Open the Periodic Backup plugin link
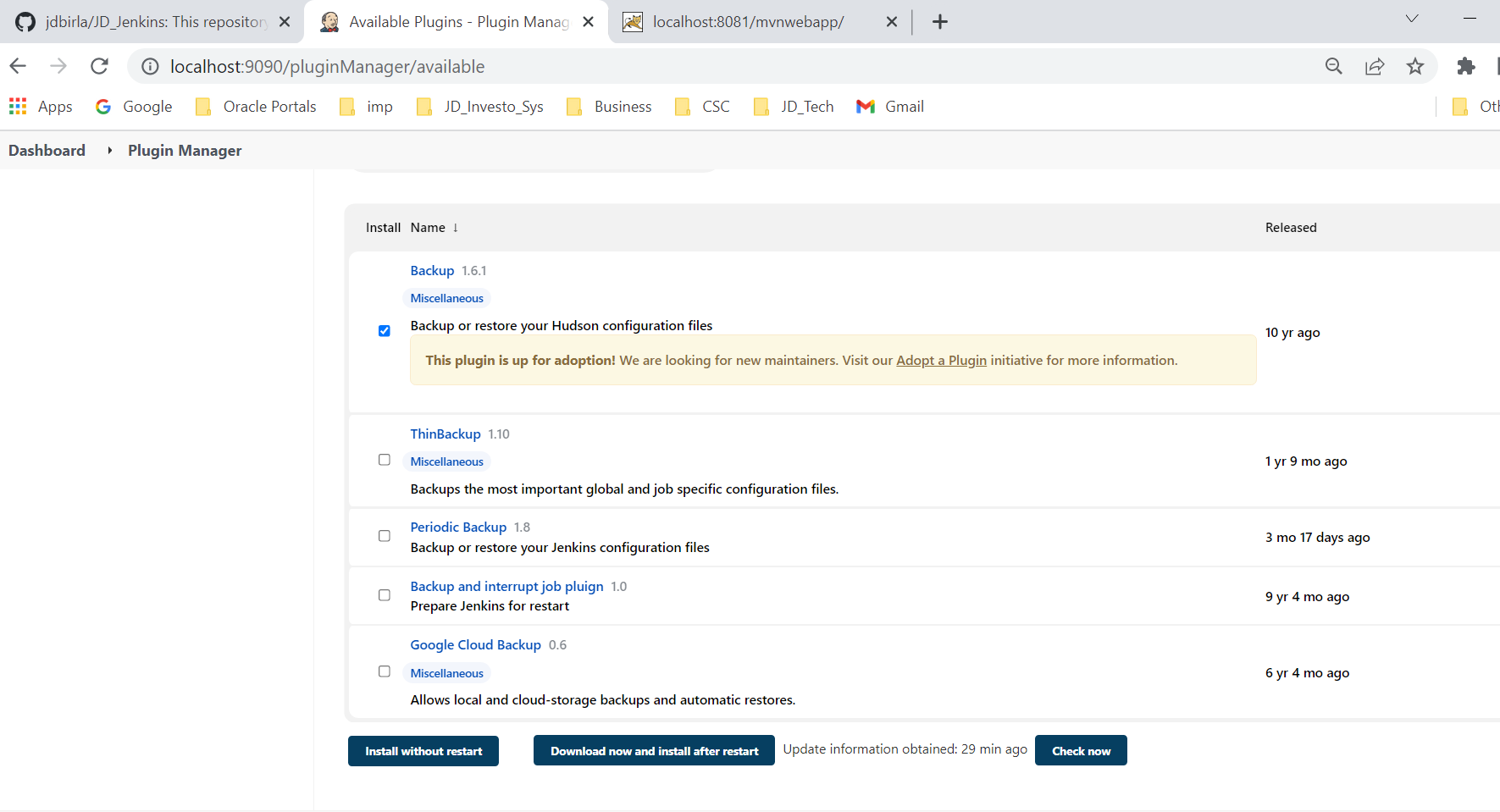The image size is (1500, 812). 458,527
